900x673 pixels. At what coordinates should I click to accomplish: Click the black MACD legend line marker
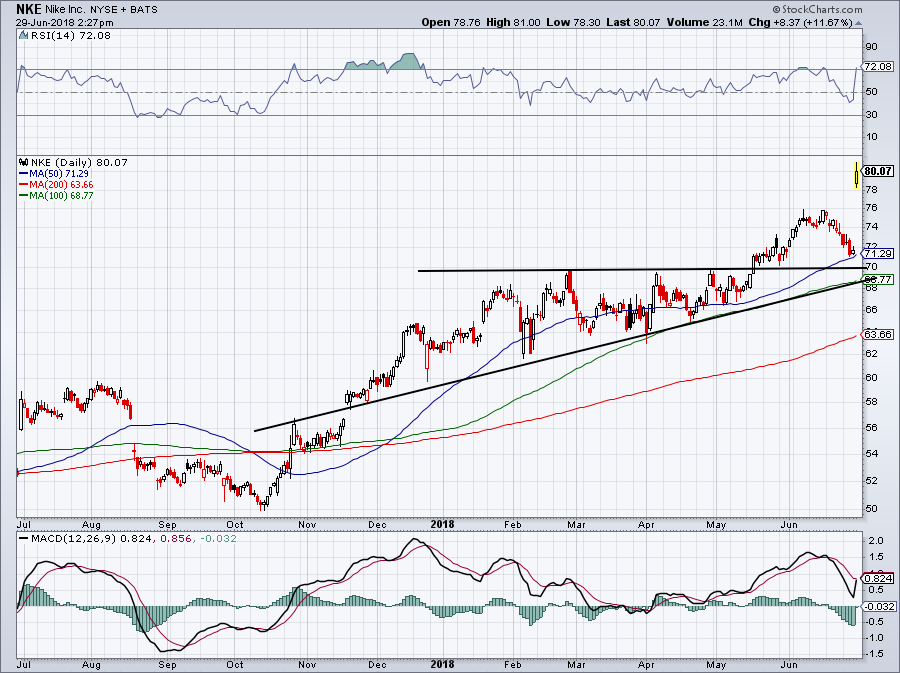coord(23,539)
